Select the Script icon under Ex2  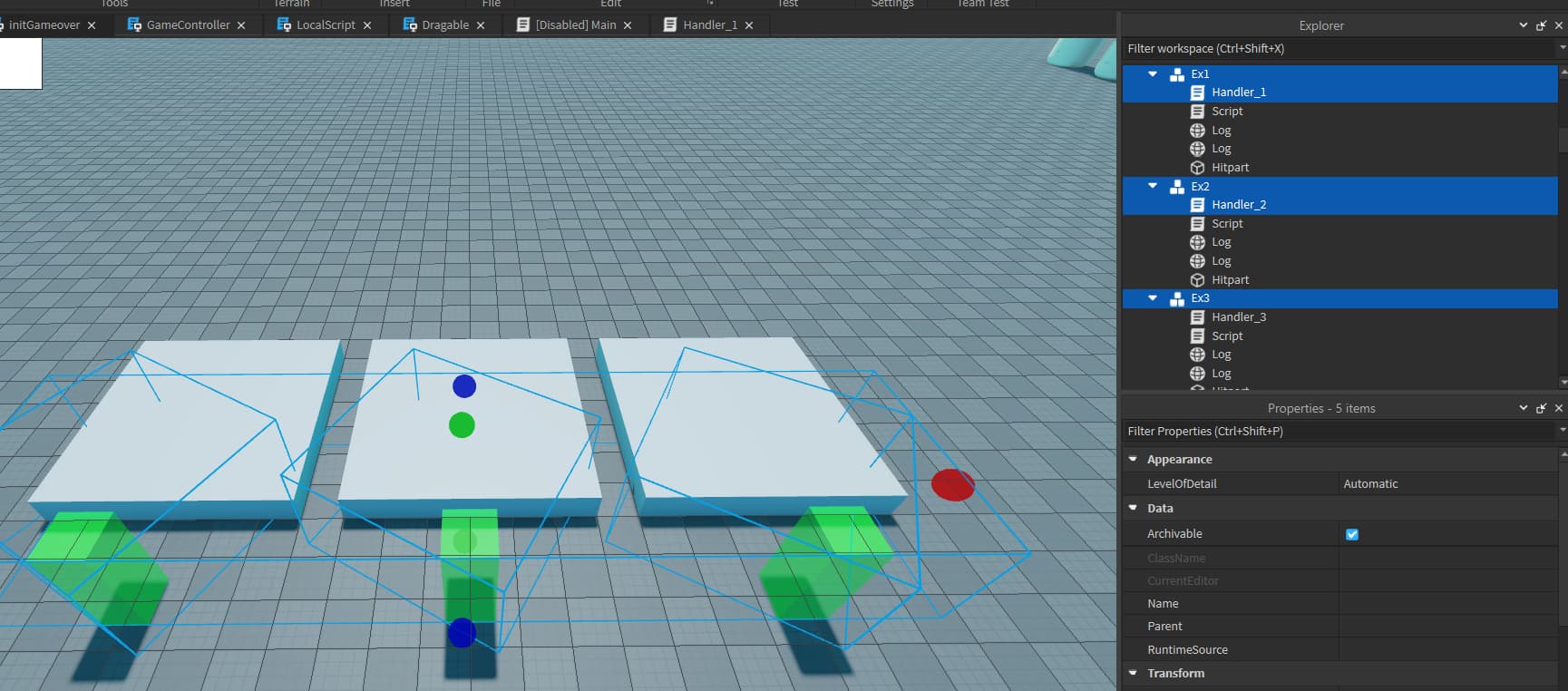click(x=1197, y=224)
